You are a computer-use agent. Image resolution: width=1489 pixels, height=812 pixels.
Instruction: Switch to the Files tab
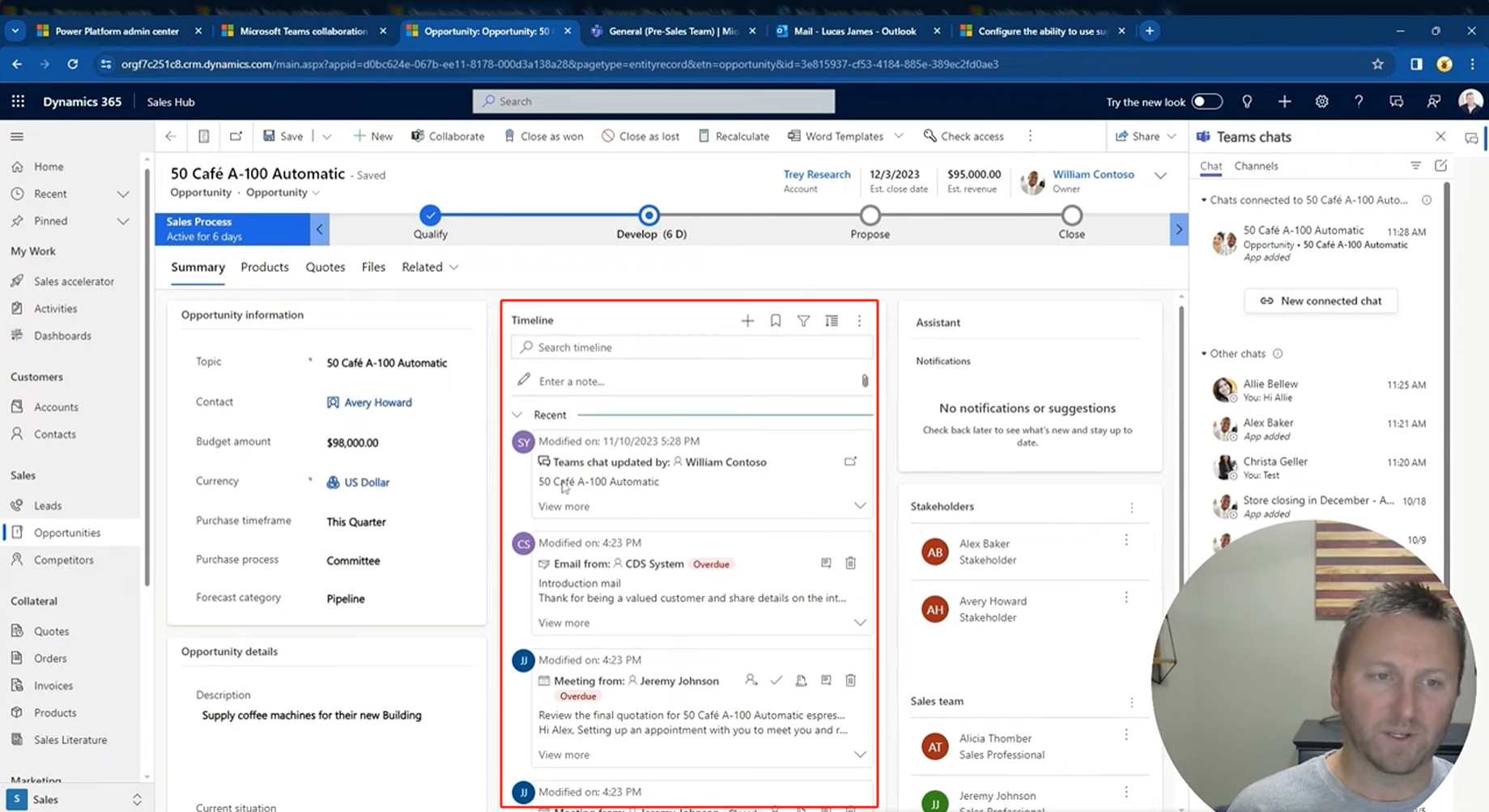tap(373, 267)
